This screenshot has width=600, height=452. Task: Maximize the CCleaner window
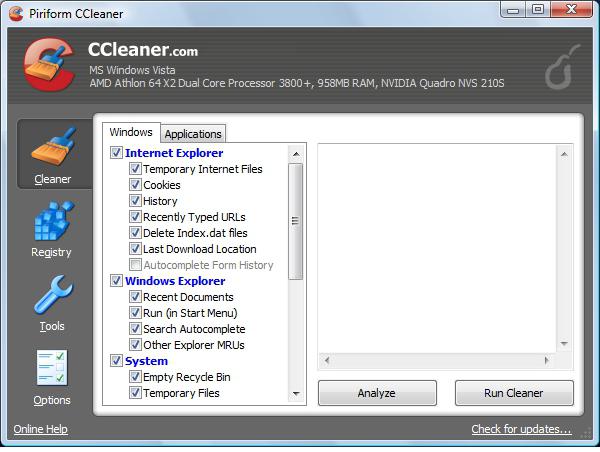[x=538, y=10]
